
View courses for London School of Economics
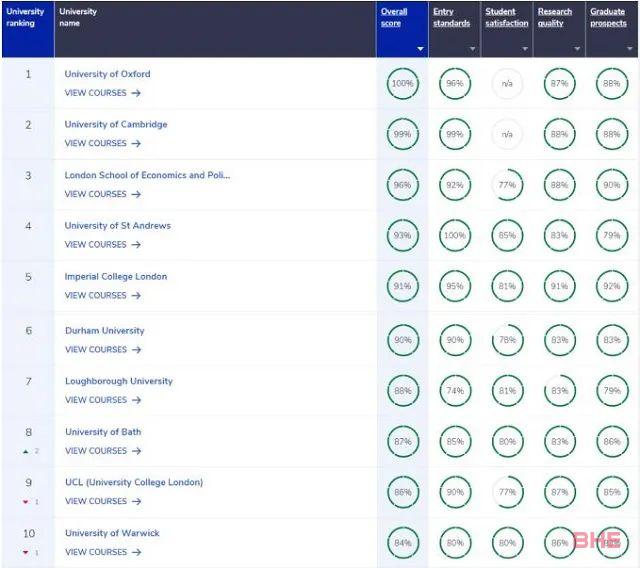pyautogui.click(x=102, y=194)
